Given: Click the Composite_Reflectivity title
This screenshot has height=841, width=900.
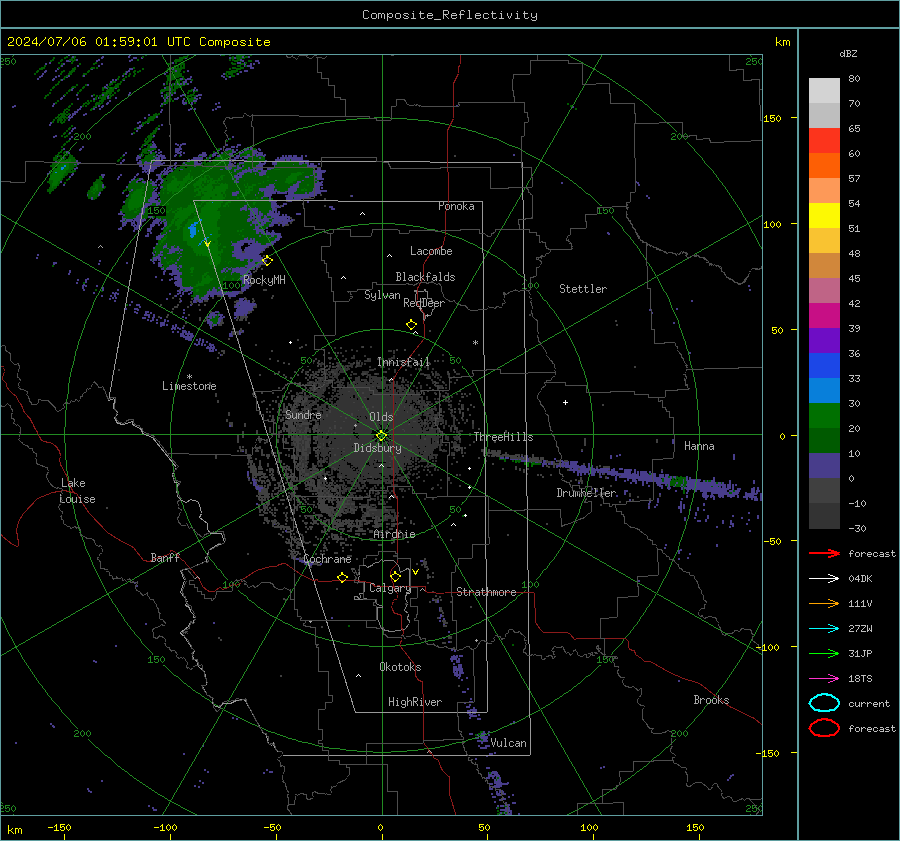Looking at the screenshot, I should [450, 15].
